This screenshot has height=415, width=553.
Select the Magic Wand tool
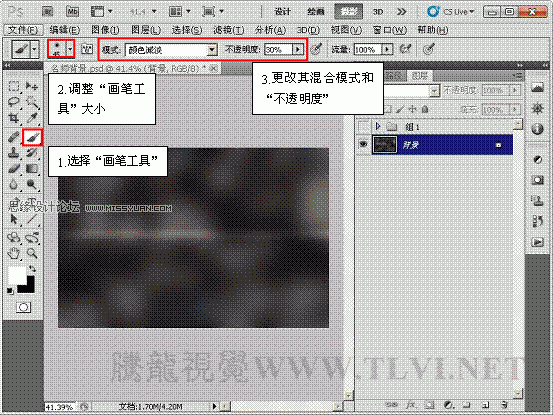(x=32, y=102)
